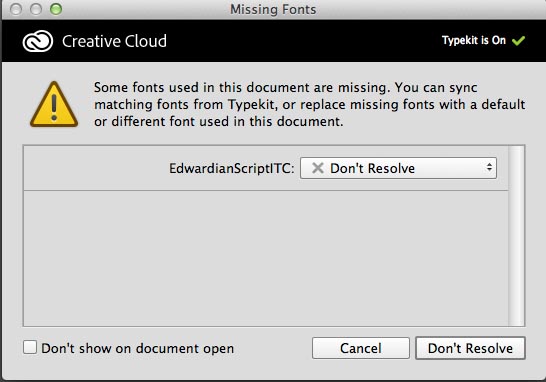Click the Cancel button

[361, 348]
